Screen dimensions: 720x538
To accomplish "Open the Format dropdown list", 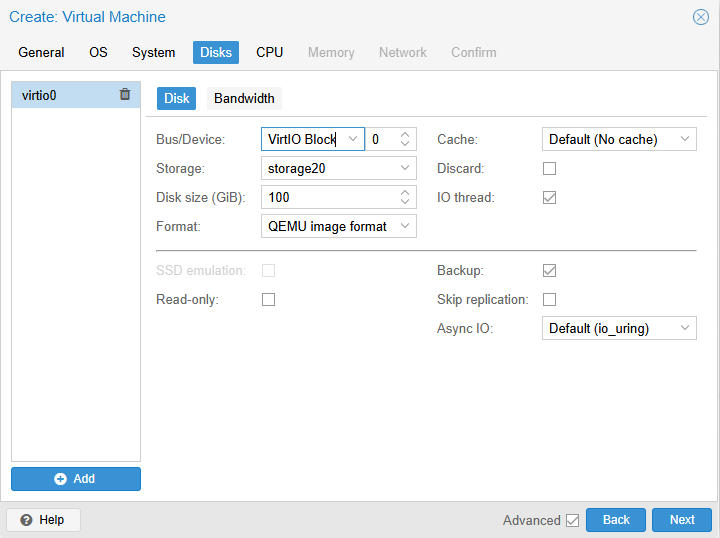I will (405, 227).
